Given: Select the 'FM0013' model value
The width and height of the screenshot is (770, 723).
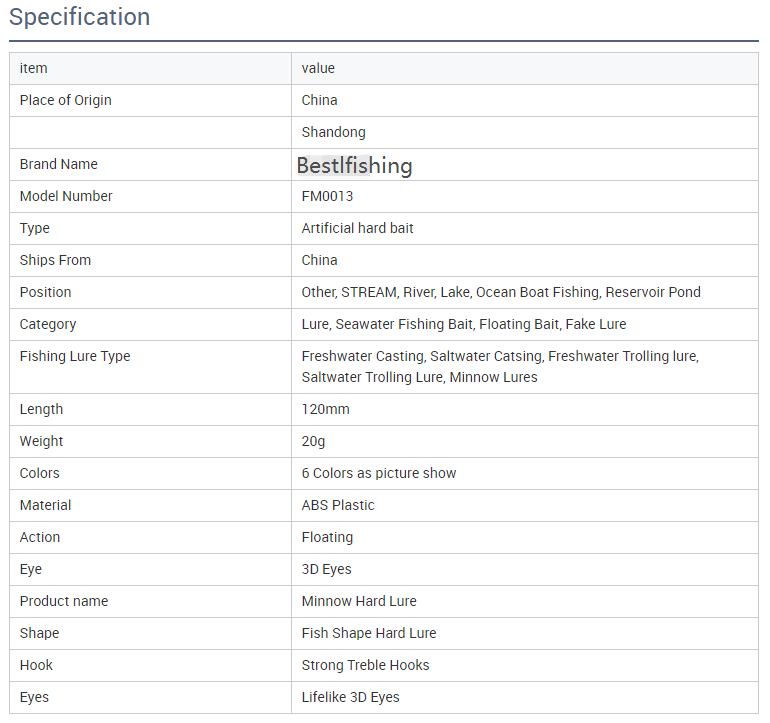Looking at the screenshot, I should tap(327, 196).
